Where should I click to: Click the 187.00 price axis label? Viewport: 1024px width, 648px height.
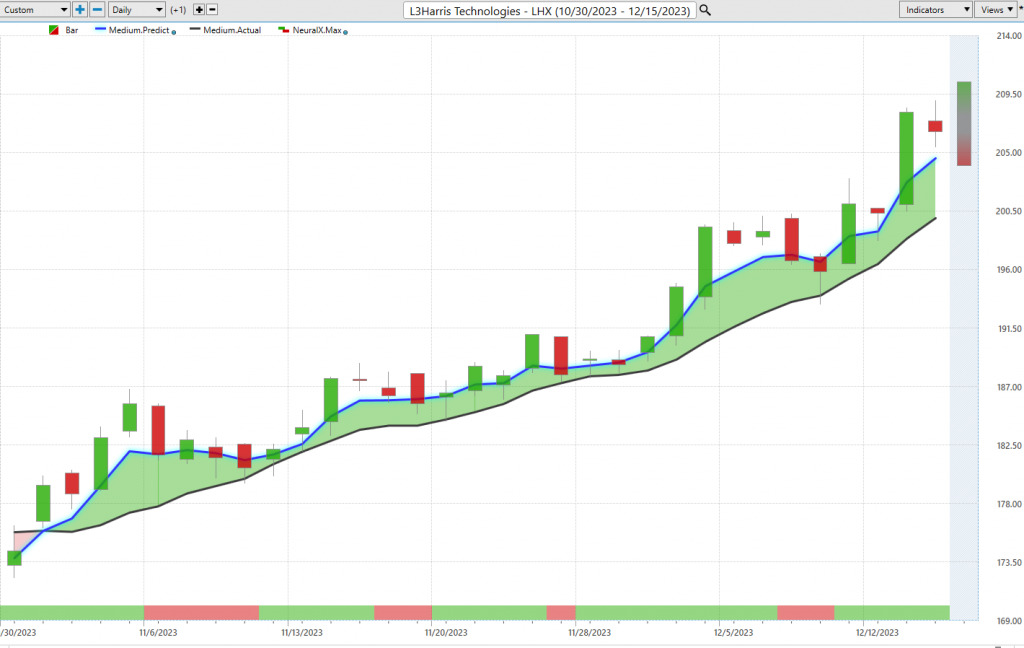tap(1009, 387)
